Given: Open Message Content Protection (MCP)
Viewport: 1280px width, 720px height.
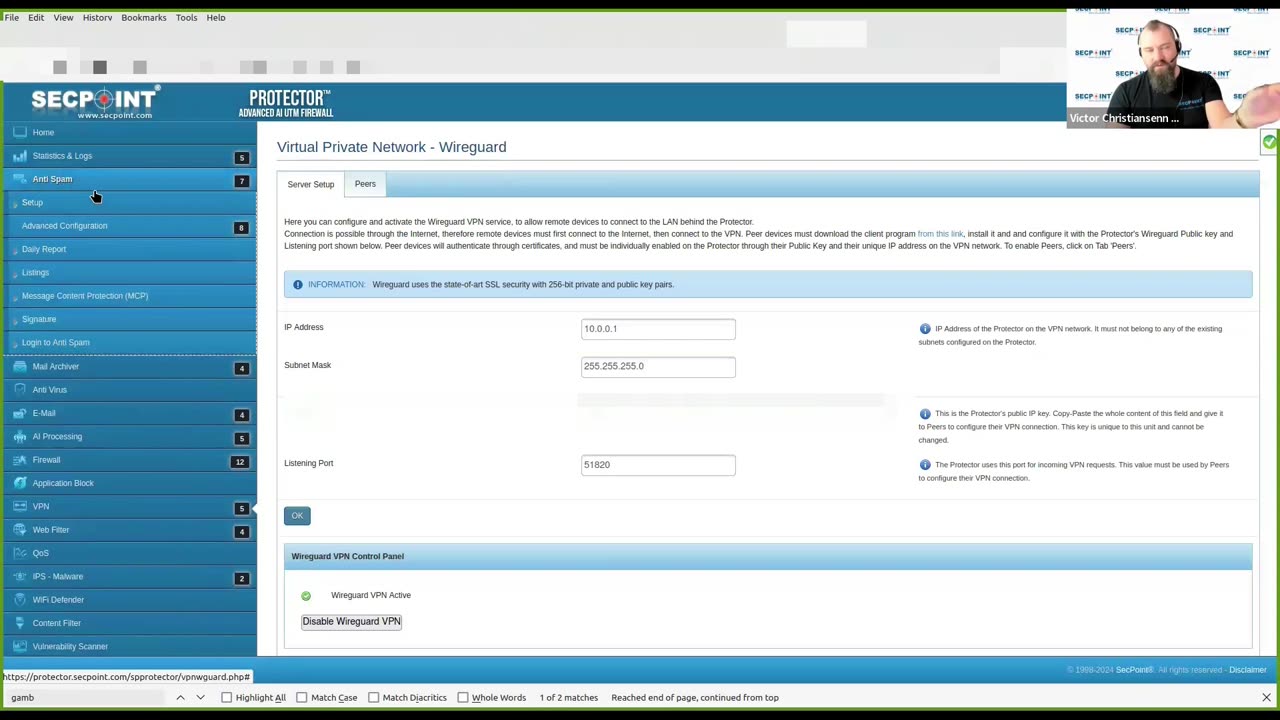Looking at the screenshot, I should pos(85,296).
